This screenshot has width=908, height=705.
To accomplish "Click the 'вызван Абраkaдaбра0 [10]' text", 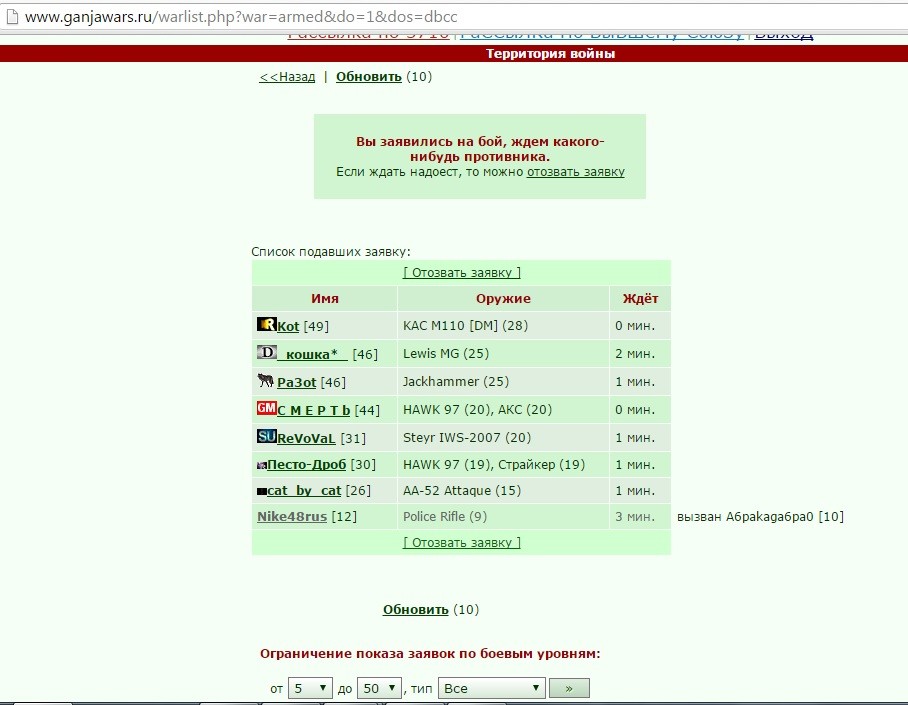I will 760,516.
